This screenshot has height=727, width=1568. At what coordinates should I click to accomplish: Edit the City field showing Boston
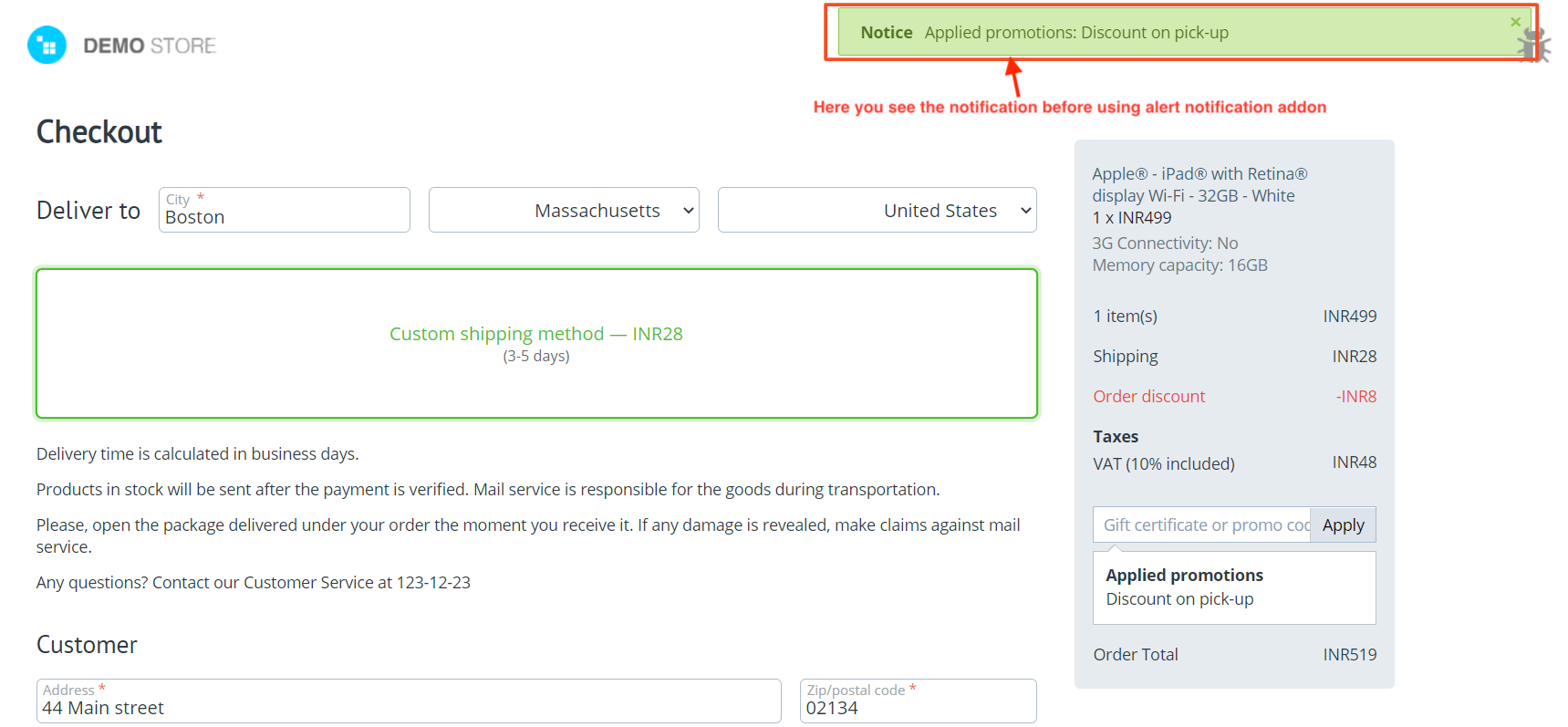tap(285, 210)
